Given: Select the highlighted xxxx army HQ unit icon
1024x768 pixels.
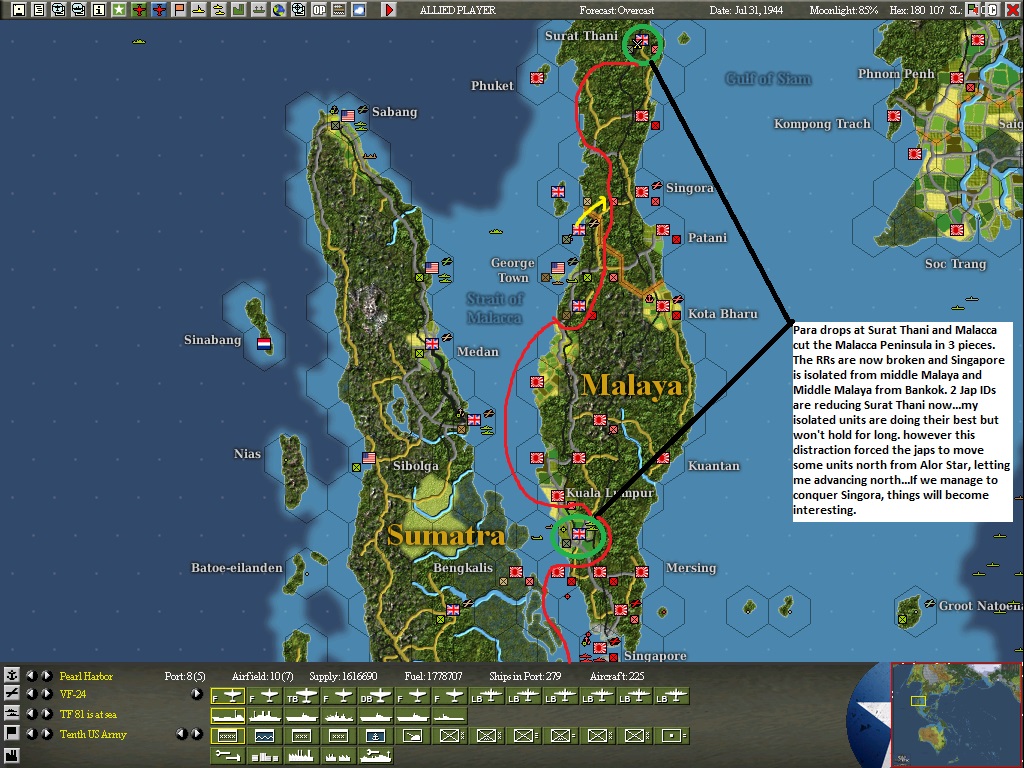Looking at the screenshot, I should coord(227,735).
